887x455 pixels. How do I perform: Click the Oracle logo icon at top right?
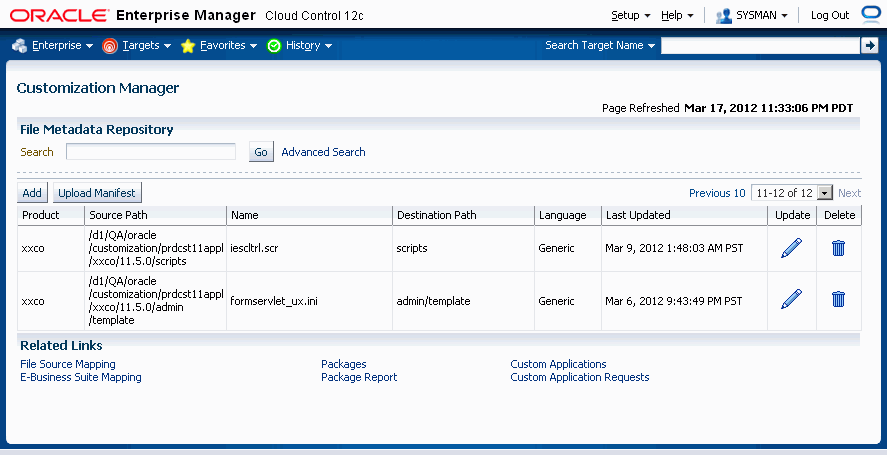872,15
